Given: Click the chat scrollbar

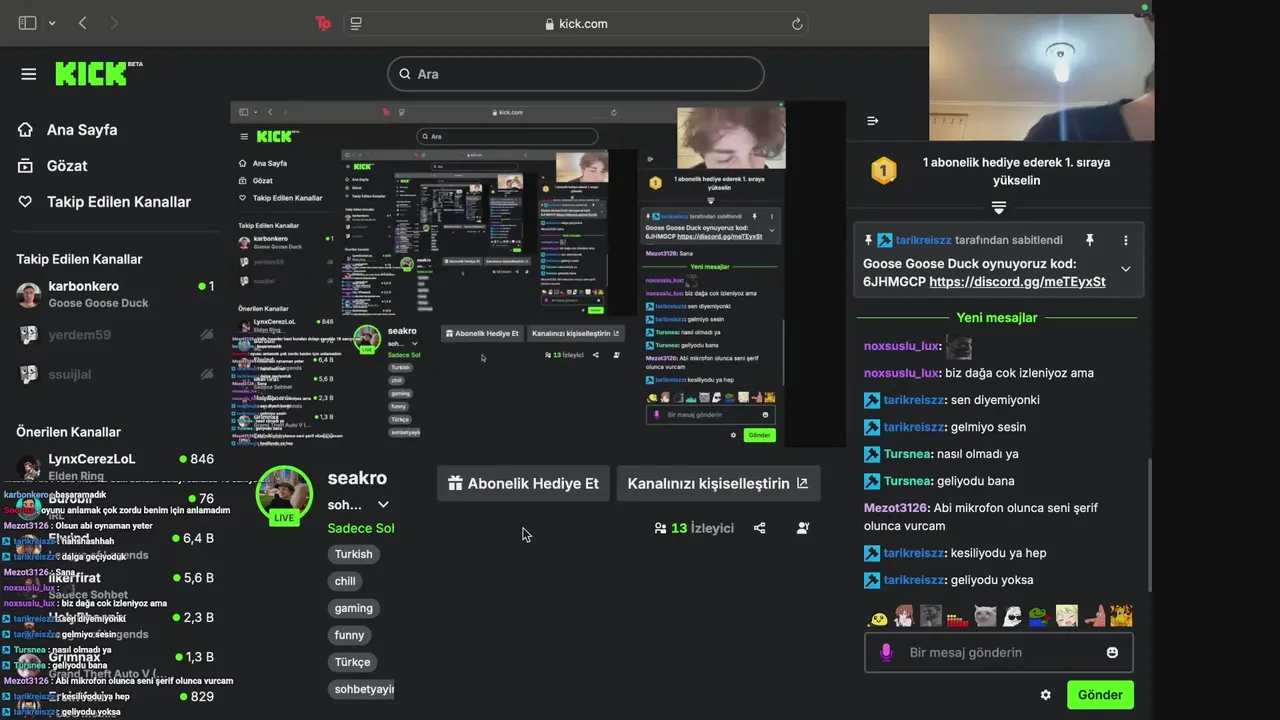Looking at the screenshot, I should (x=1150, y=525).
